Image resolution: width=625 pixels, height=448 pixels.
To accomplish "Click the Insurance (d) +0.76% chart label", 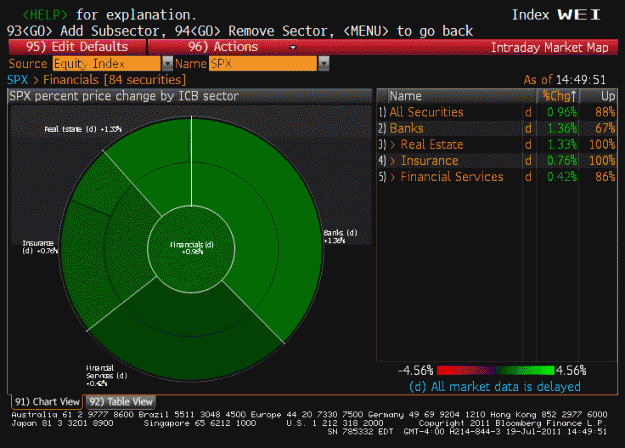I will click(40, 247).
